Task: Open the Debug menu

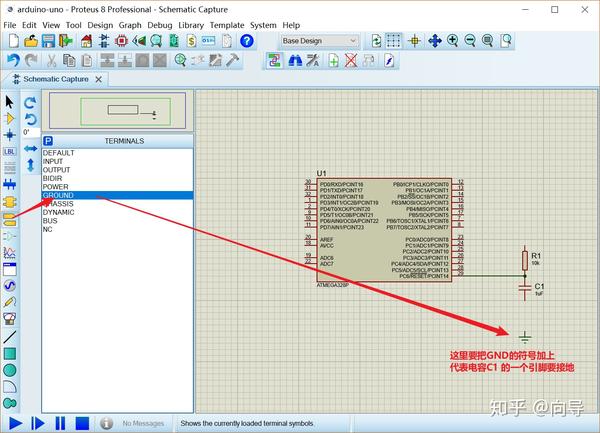Action: [160, 25]
